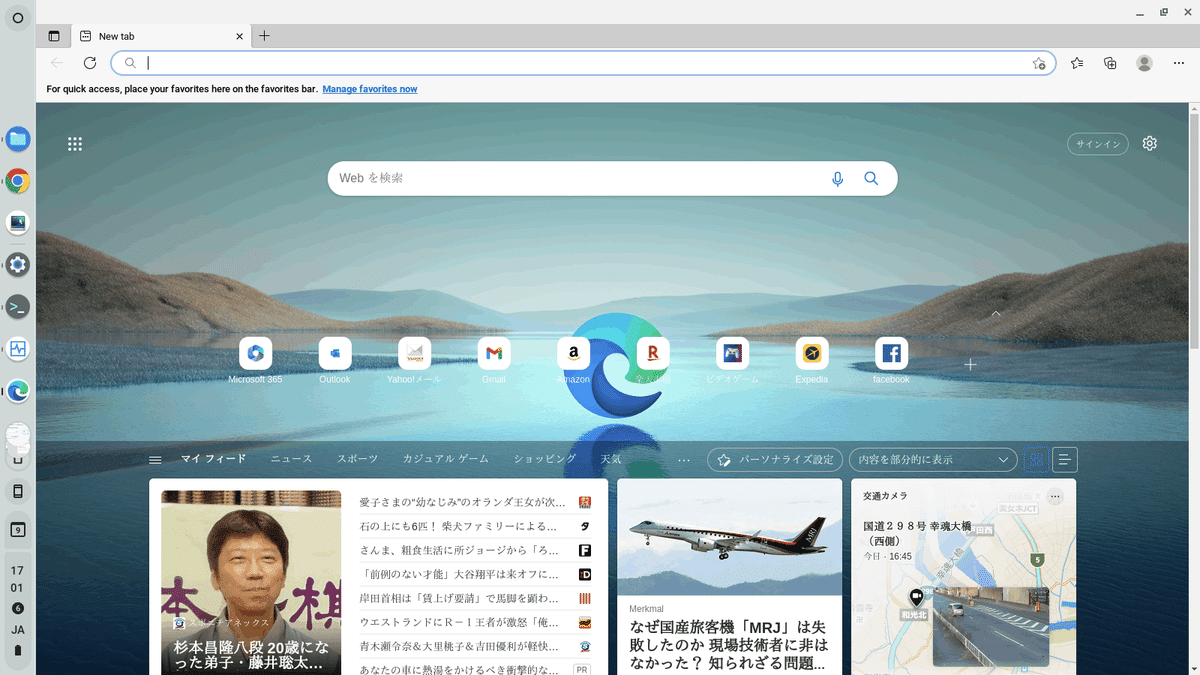This screenshot has width=1200, height=675.
Task: Show more feed categories ellipsis
Action: (x=684, y=460)
